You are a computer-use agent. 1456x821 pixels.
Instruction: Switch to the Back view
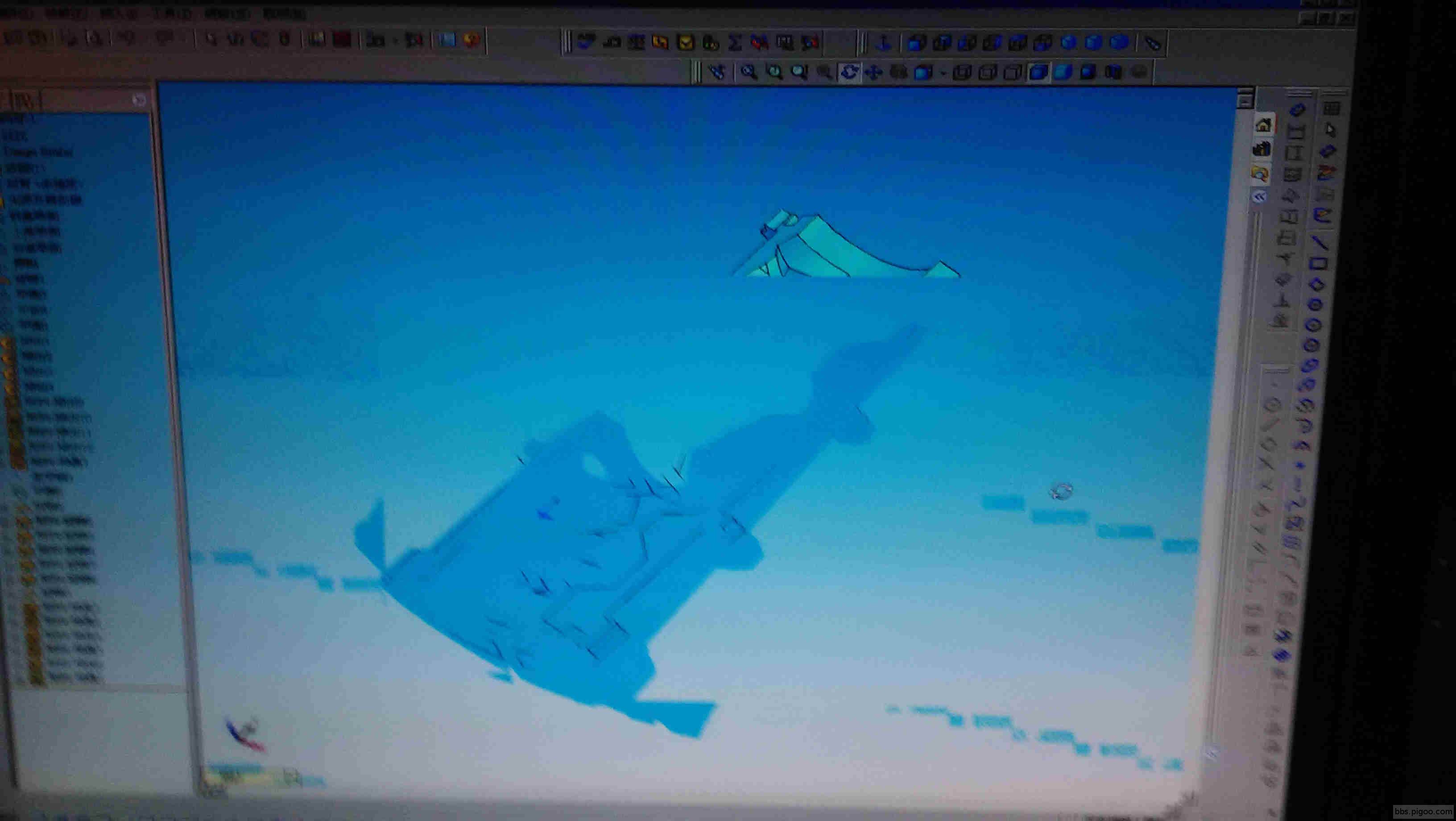click(x=943, y=42)
